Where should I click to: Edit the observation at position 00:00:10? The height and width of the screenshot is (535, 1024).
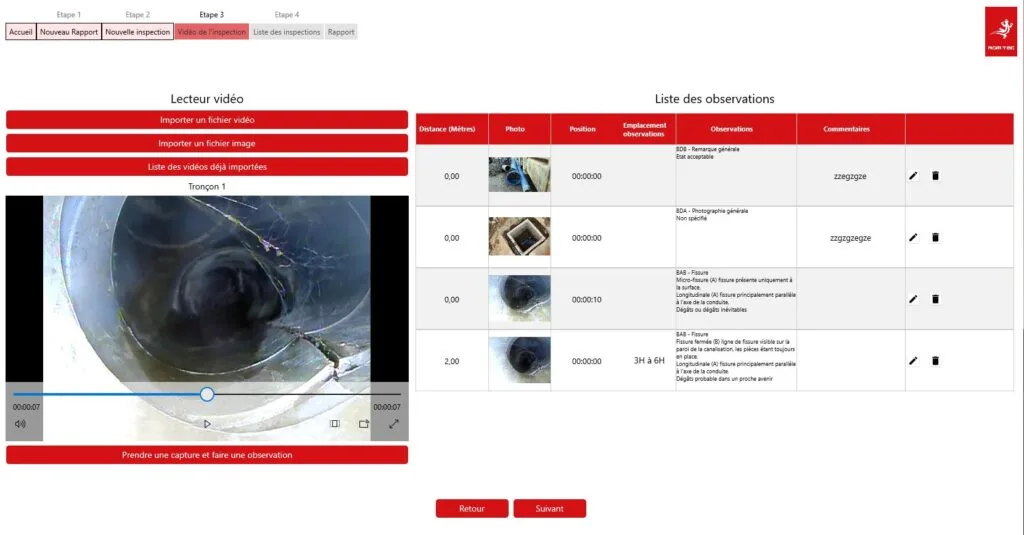pos(913,299)
